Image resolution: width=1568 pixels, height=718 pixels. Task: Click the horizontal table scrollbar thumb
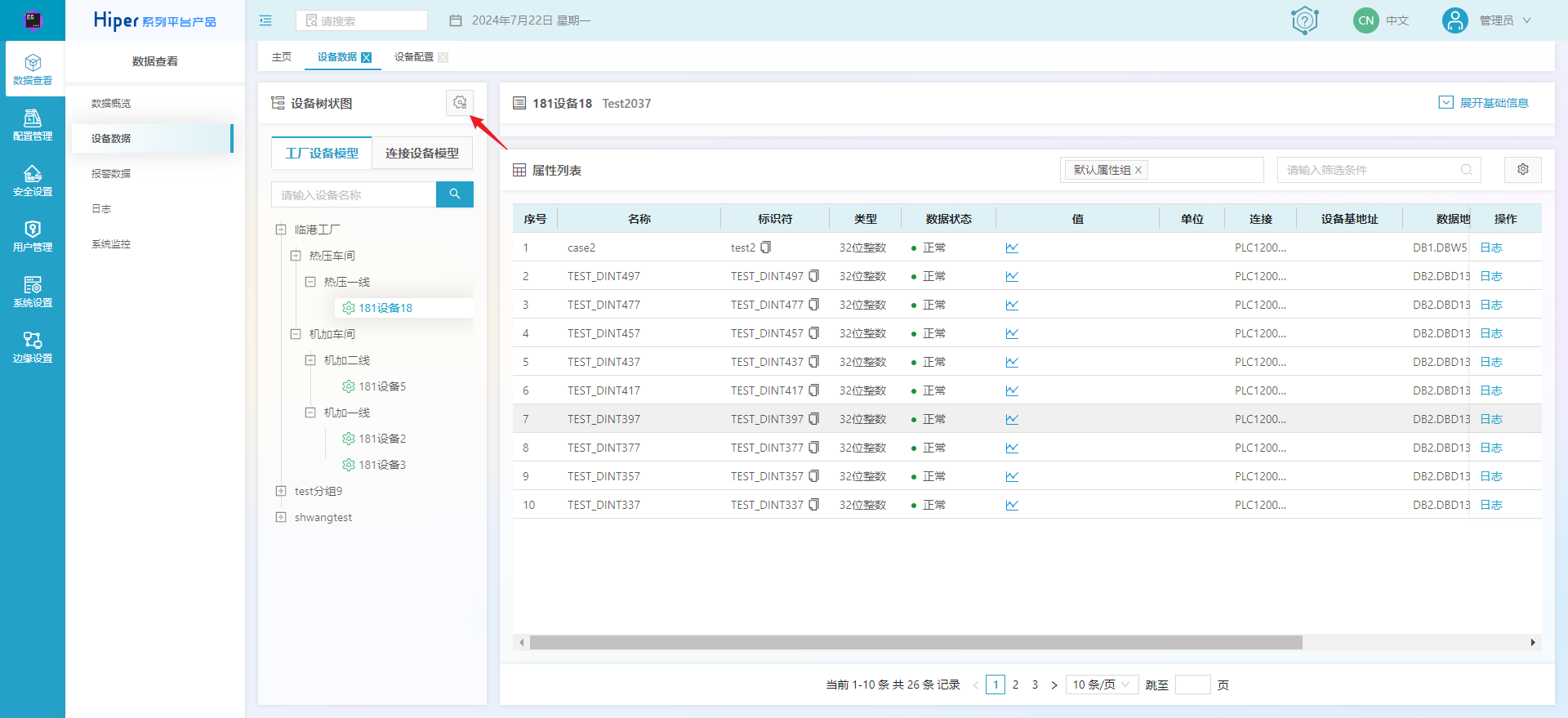click(915, 642)
